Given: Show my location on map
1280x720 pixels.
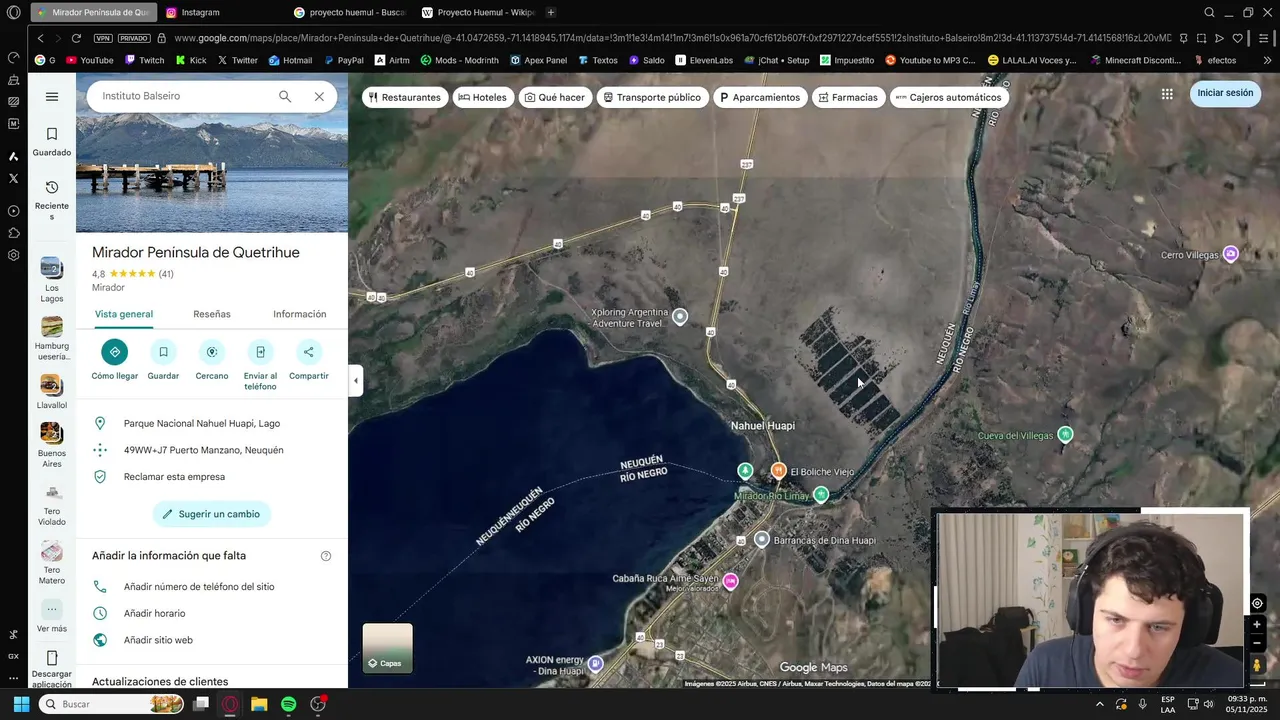Looking at the screenshot, I should click(1257, 603).
